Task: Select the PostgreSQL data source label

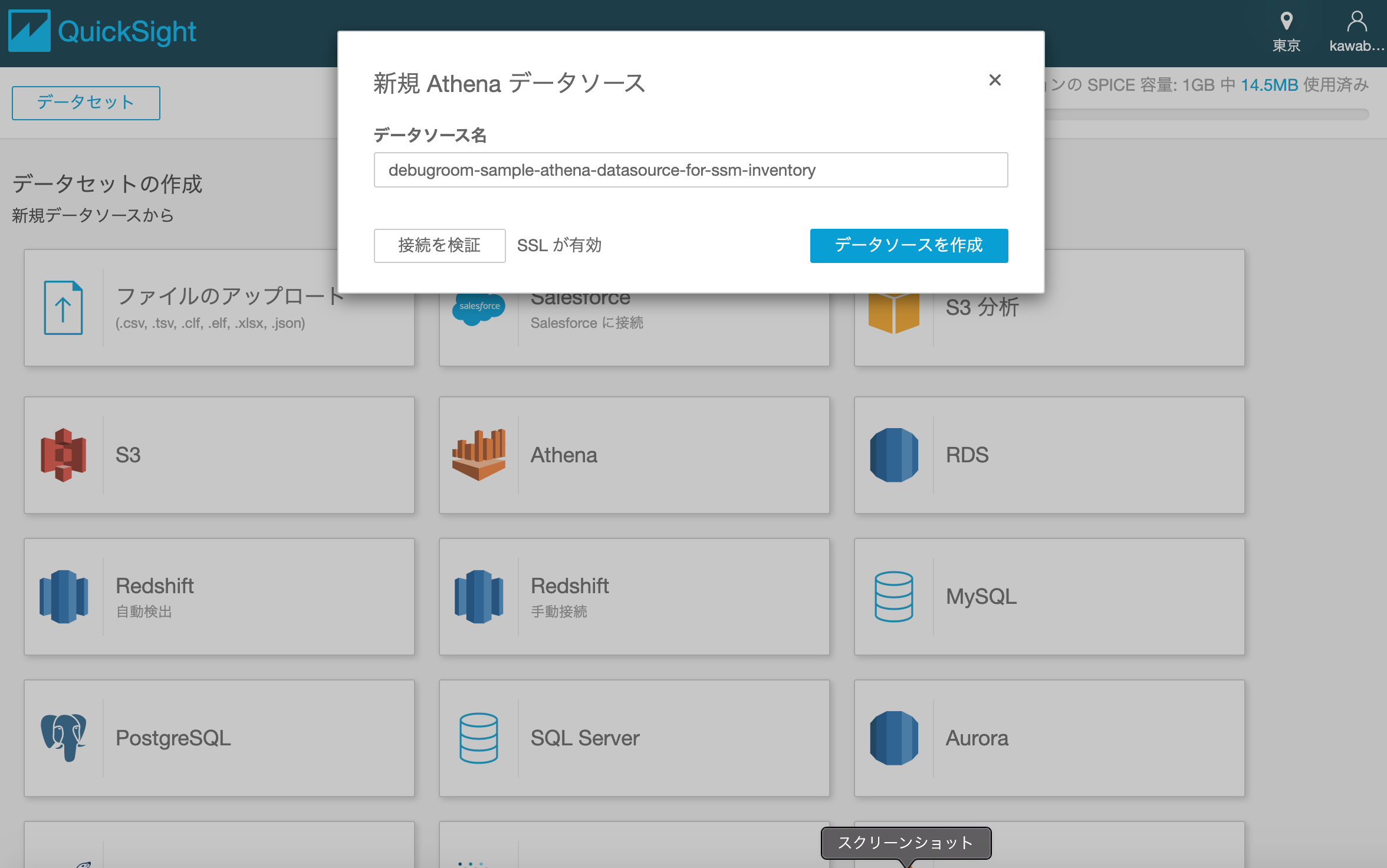Action: (173, 738)
